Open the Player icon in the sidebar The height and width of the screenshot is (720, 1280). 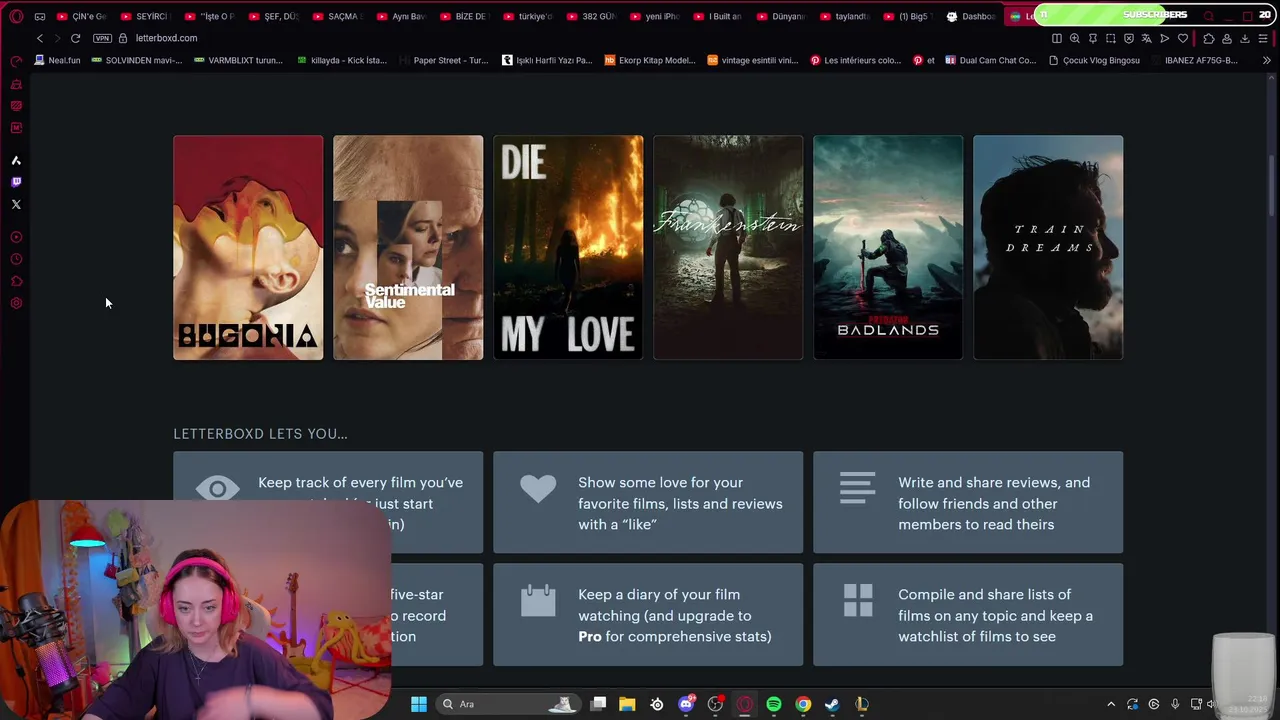pyautogui.click(x=16, y=237)
